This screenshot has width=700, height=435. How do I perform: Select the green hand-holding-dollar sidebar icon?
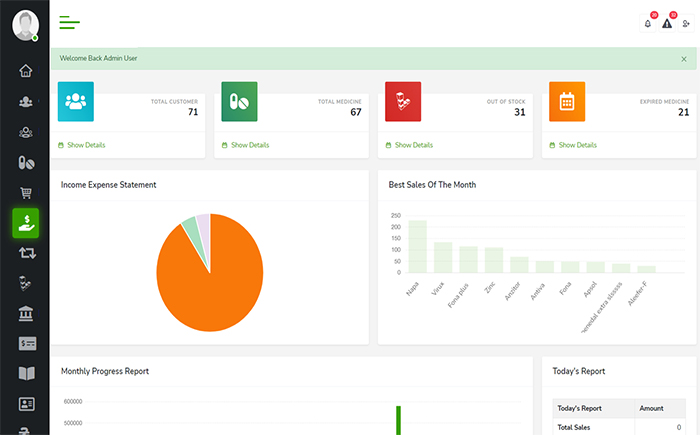point(26,222)
